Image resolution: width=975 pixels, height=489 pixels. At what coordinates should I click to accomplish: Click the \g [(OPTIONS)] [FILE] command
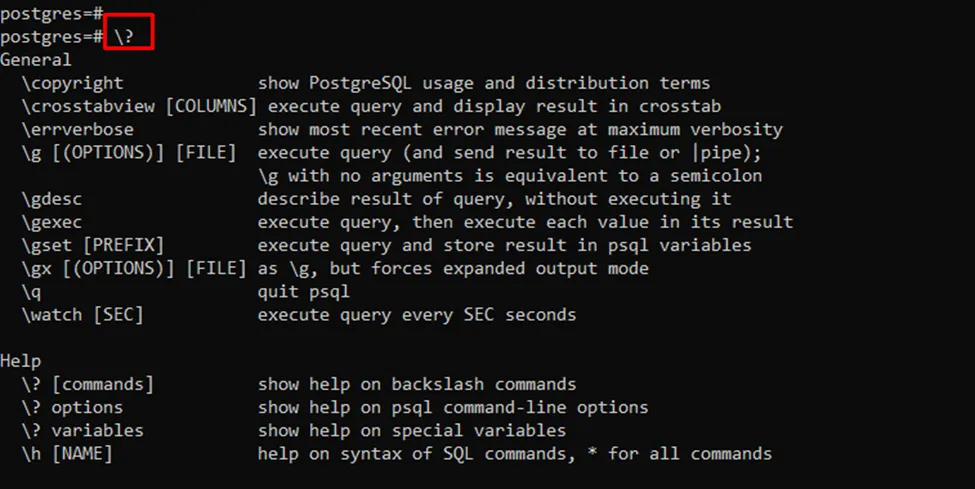coord(129,152)
